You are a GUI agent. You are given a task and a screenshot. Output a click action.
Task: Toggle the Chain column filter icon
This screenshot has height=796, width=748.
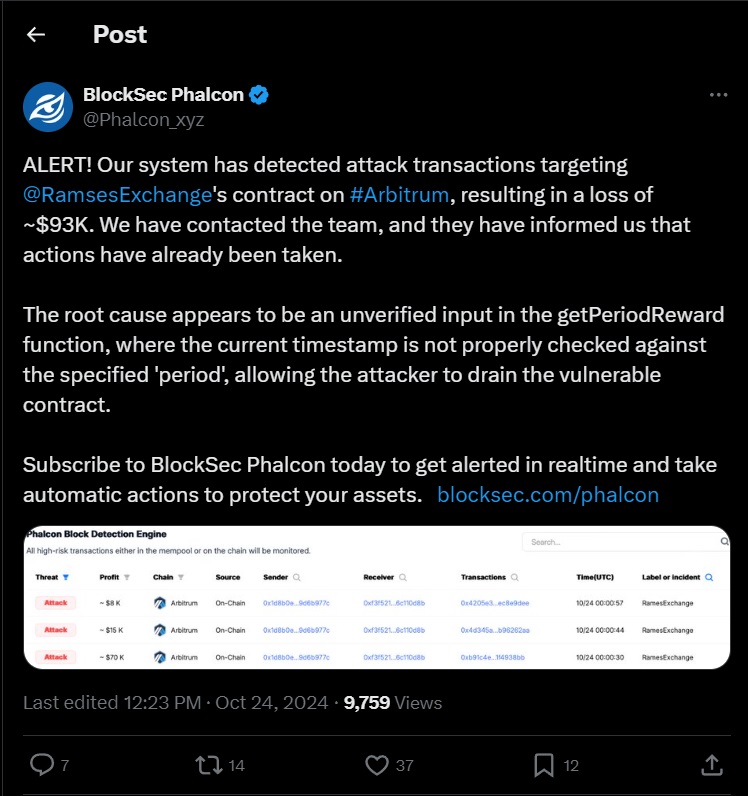click(x=181, y=577)
